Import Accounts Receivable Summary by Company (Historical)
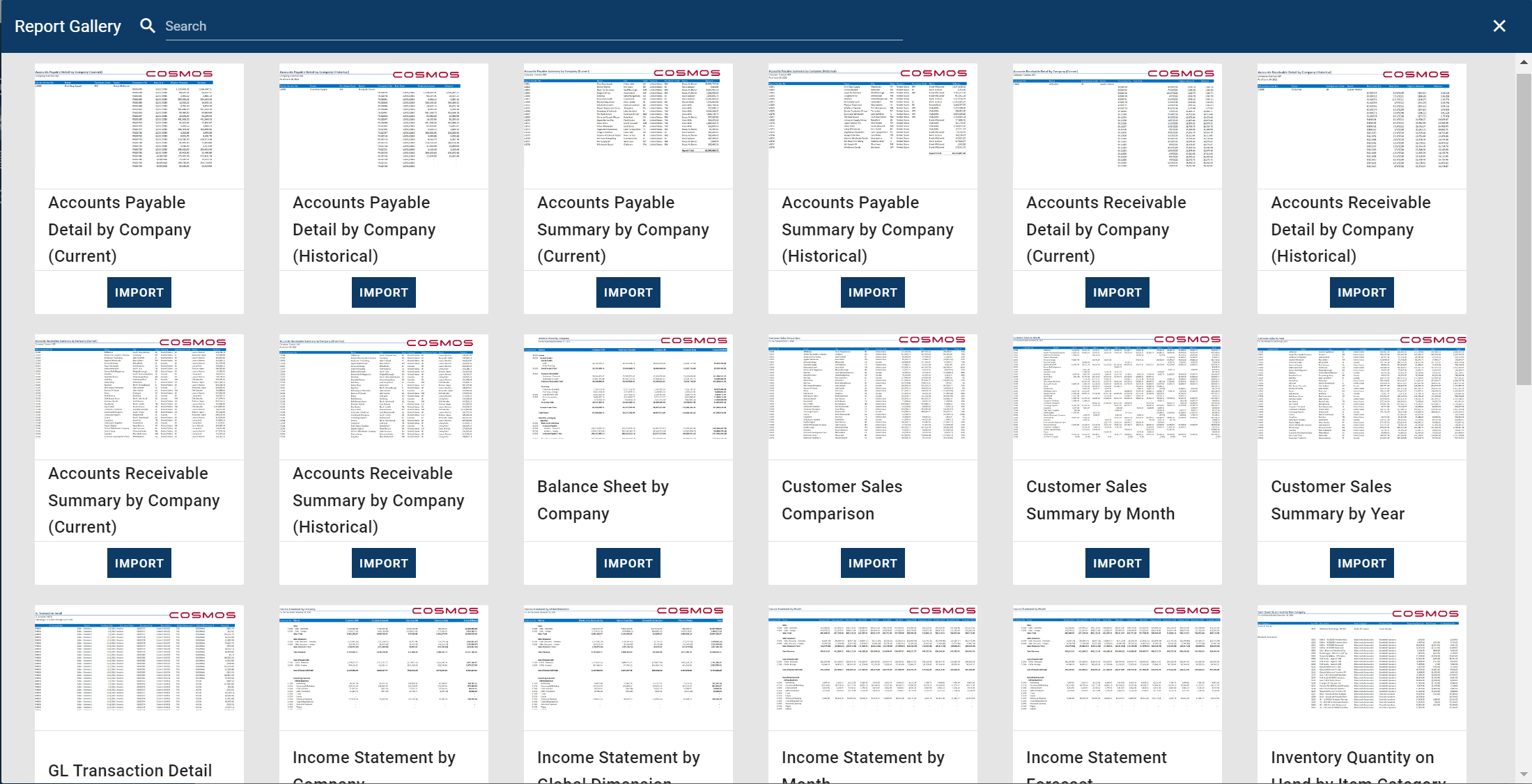Image resolution: width=1532 pixels, height=784 pixels. tap(384, 563)
